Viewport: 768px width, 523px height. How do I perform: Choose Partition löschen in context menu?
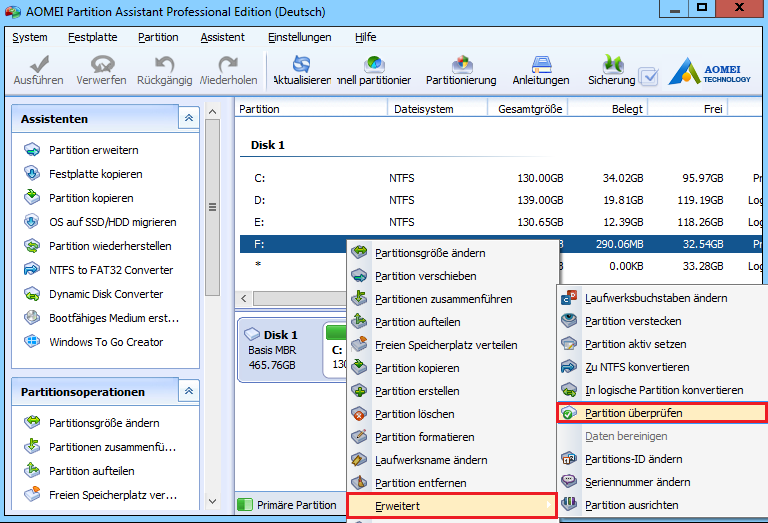point(453,414)
